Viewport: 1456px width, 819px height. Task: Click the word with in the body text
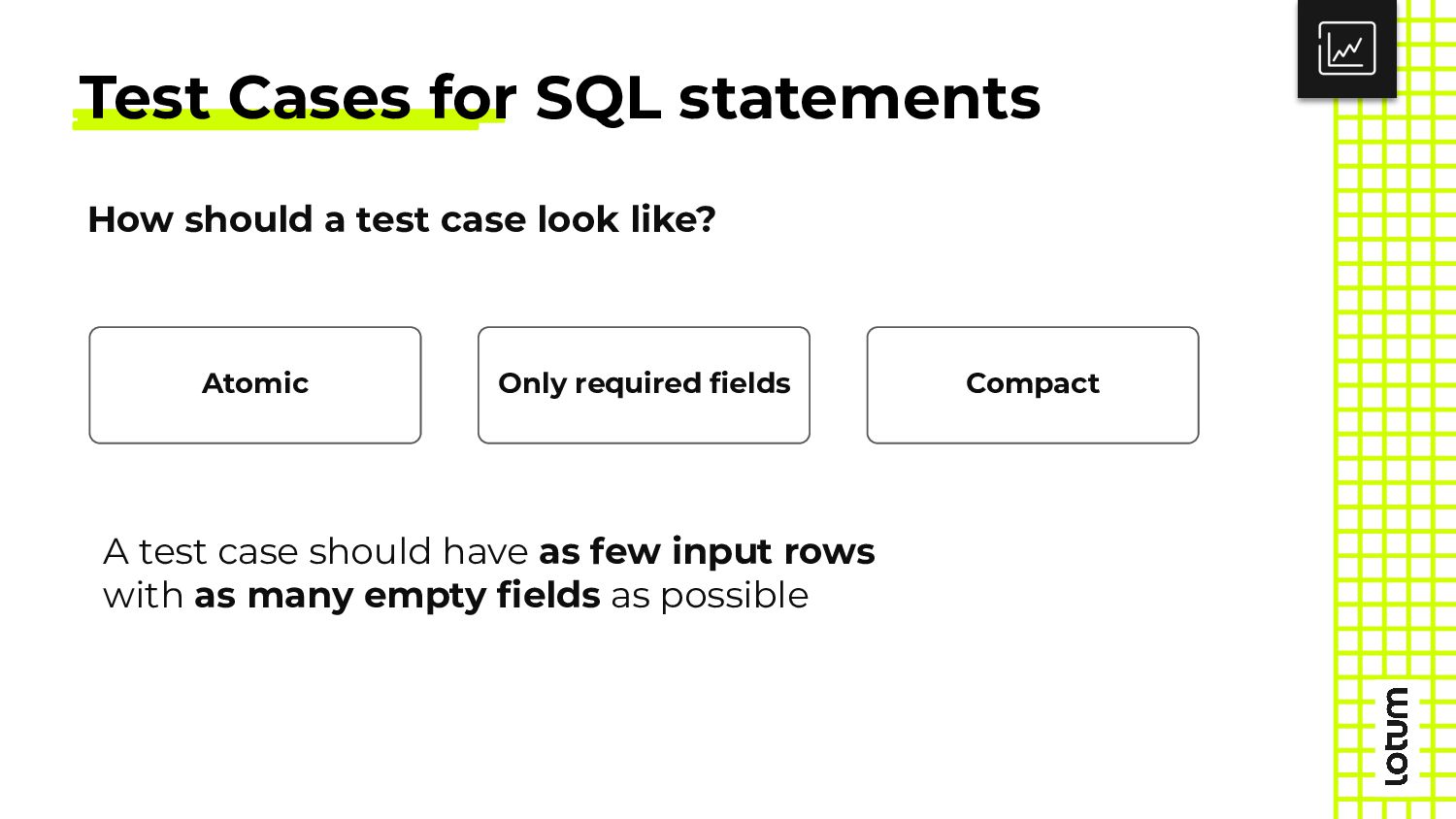[x=144, y=595]
